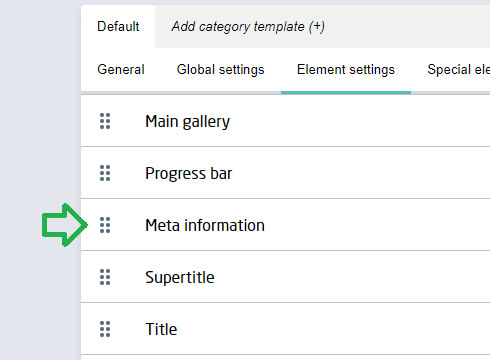Go to the General tab
The height and width of the screenshot is (360, 490).
pos(121,70)
